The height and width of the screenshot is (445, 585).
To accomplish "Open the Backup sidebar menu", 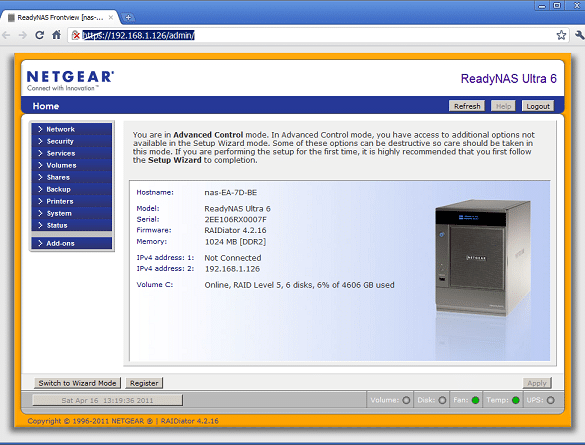I will point(72,189).
